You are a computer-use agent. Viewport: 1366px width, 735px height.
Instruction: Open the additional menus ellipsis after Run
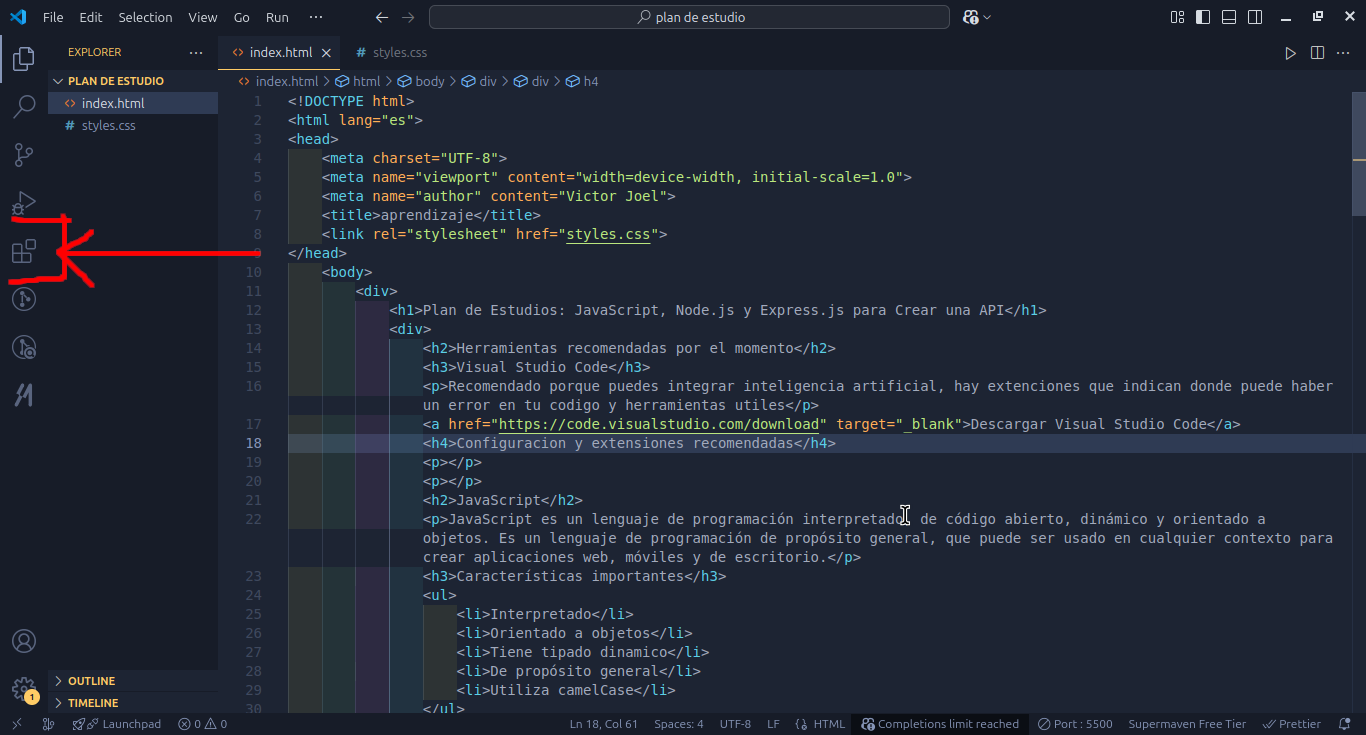(x=316, y=17)
